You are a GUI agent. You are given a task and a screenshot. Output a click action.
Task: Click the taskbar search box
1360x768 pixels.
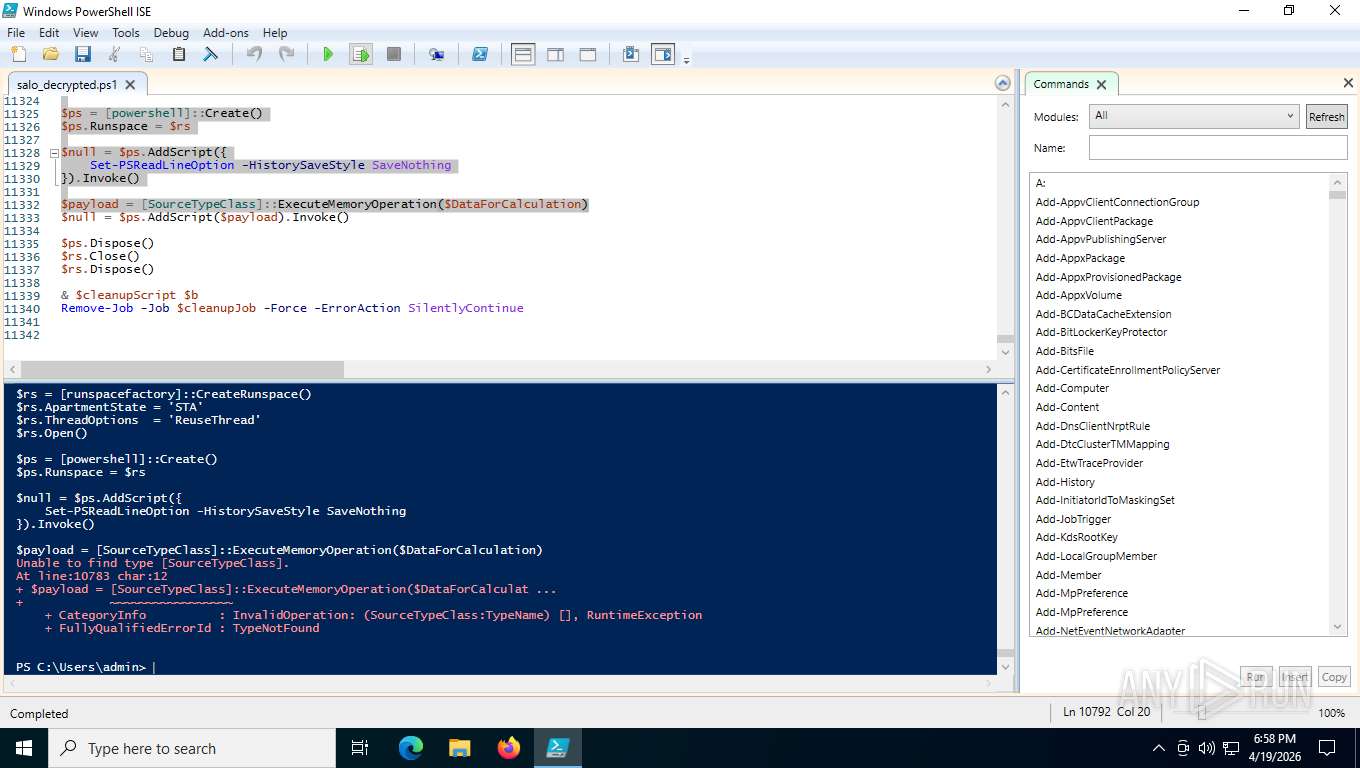[191, 748]
